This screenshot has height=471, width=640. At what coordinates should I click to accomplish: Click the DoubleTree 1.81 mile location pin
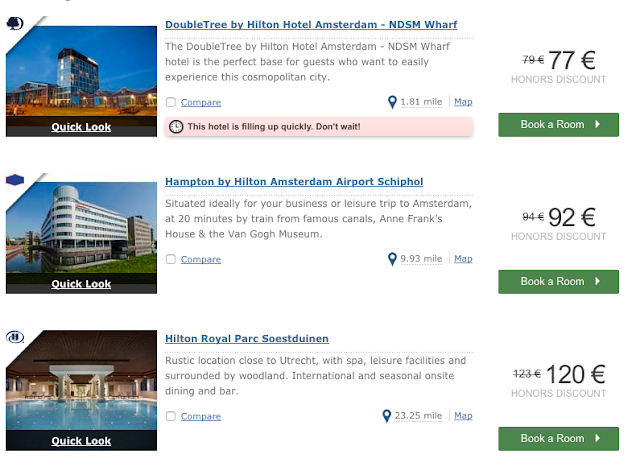(x=393, y=102)
